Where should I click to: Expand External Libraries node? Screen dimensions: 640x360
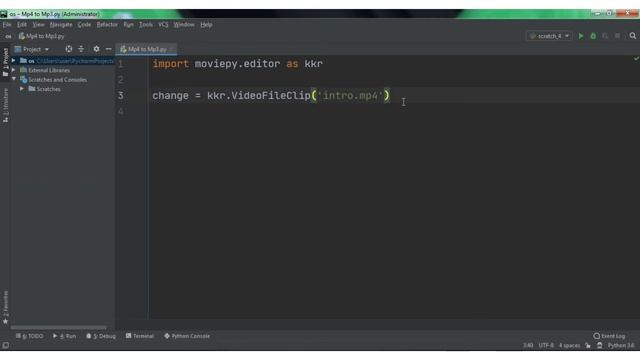coord(13,70)
